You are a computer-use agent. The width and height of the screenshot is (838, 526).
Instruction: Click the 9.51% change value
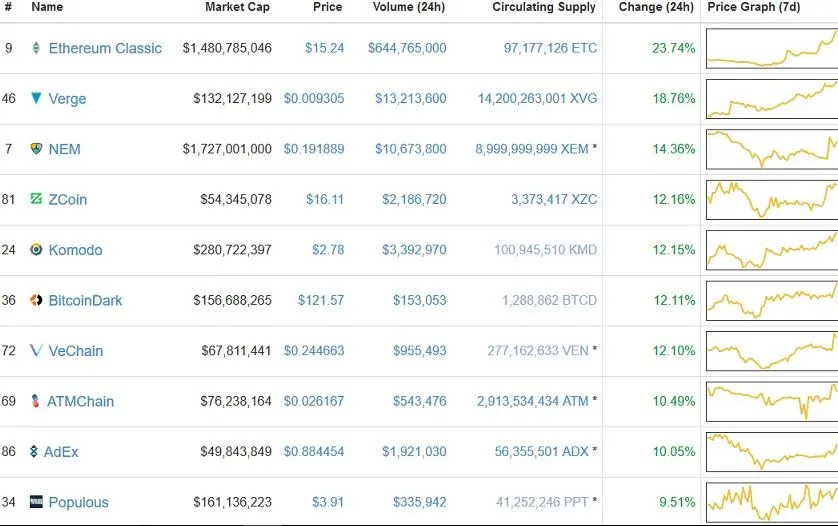tap(677, 502)
